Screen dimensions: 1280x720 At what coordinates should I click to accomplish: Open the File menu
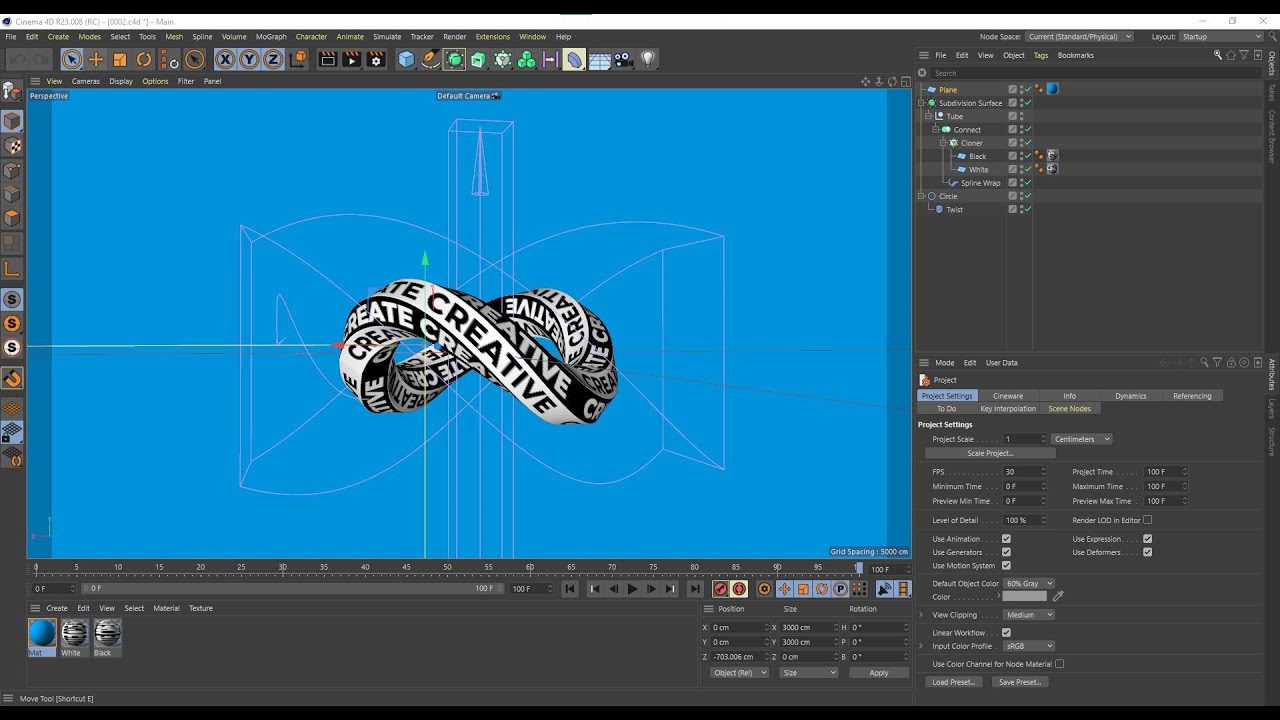tap(11, 37)
